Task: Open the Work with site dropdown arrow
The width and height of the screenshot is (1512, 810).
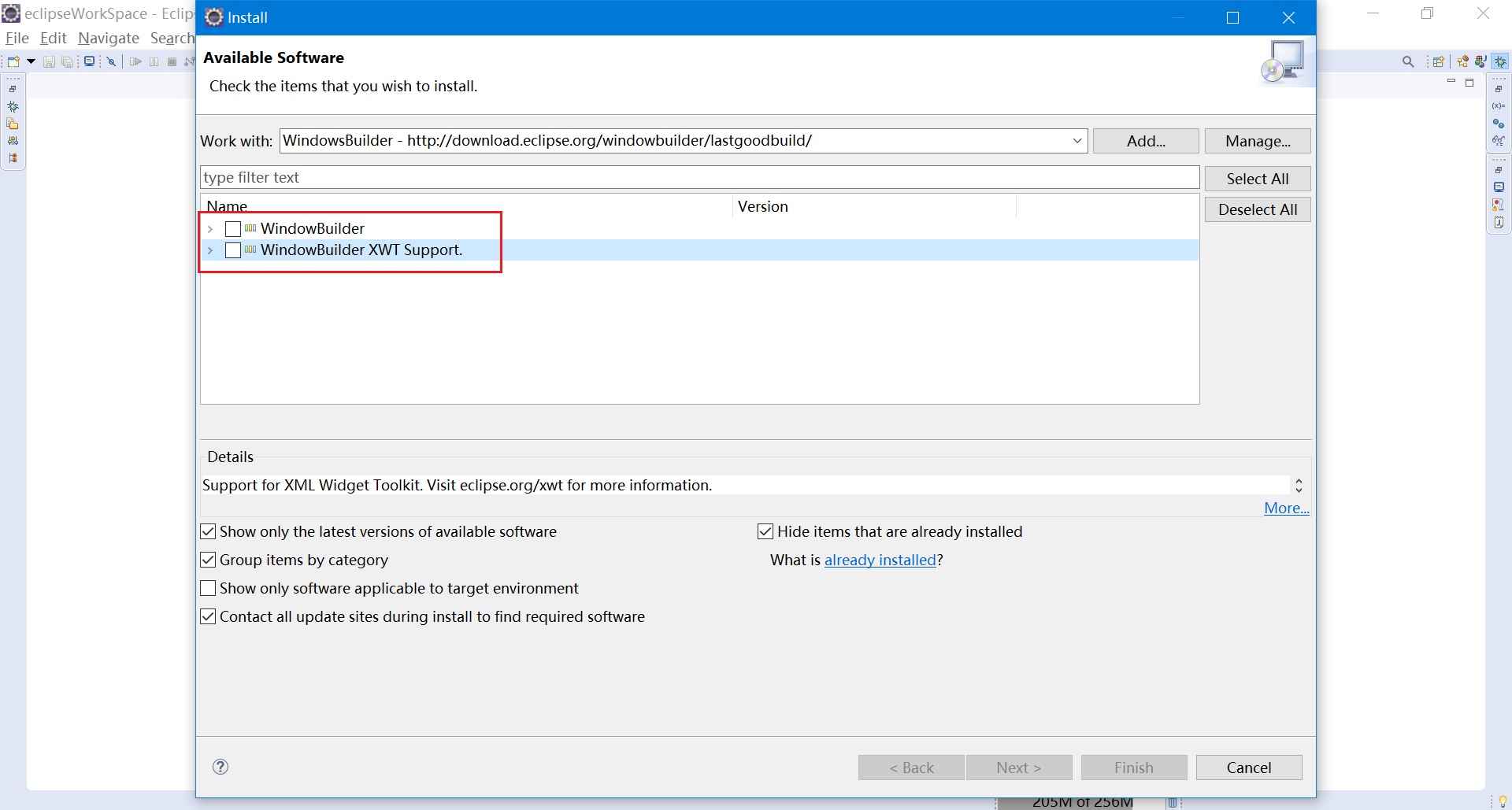Action: [x=1077, y=141]
